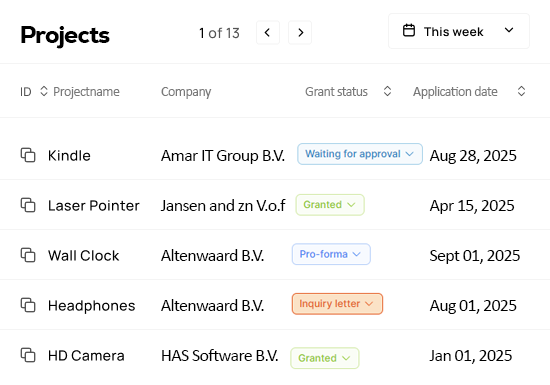Click the calendar icon in date filter
Image resolution: width=550 pixels, height=385 pixels.
[409, 31]
